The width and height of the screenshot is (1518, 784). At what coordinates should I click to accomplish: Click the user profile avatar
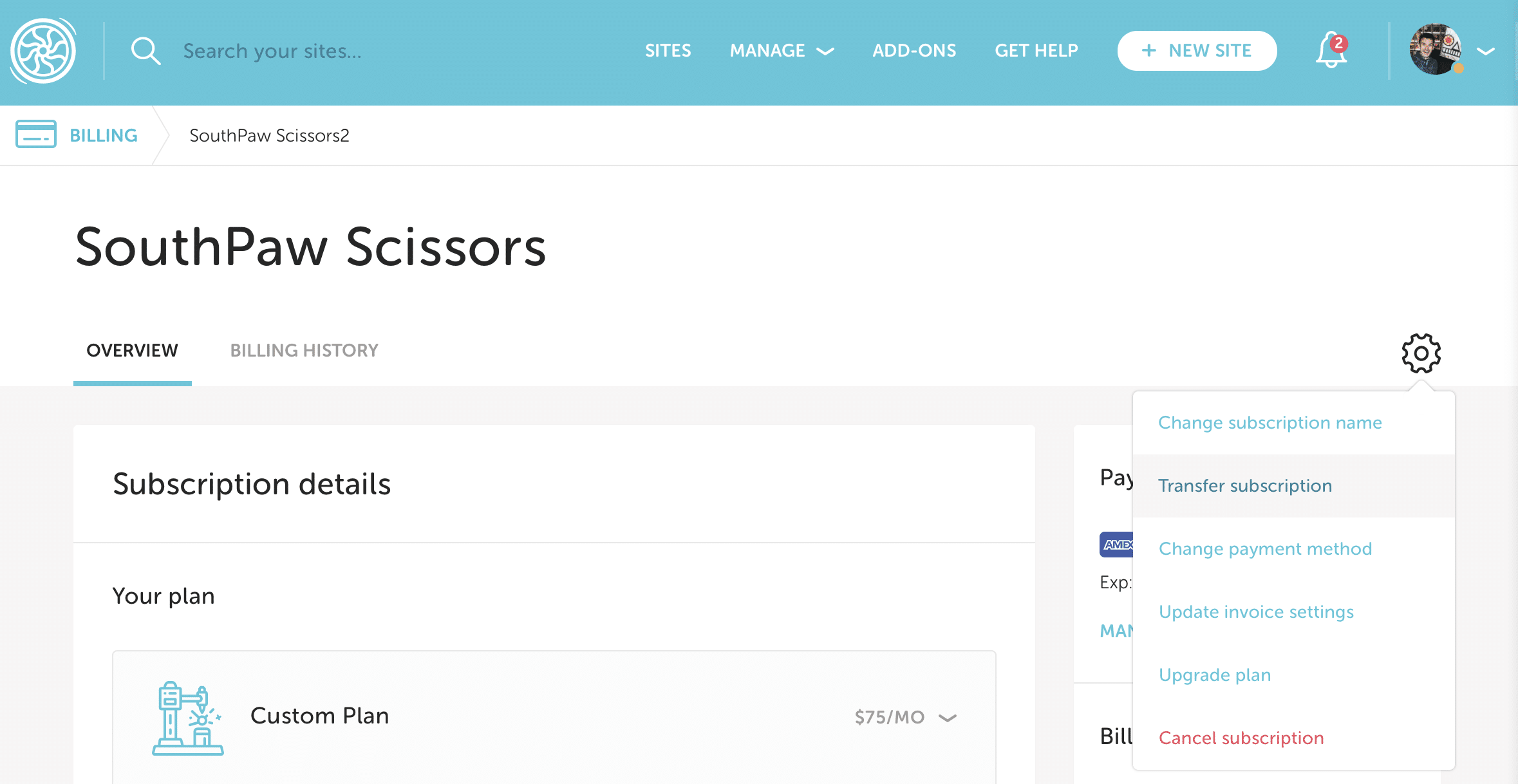pyautogui.click(x=1435, y=50)
